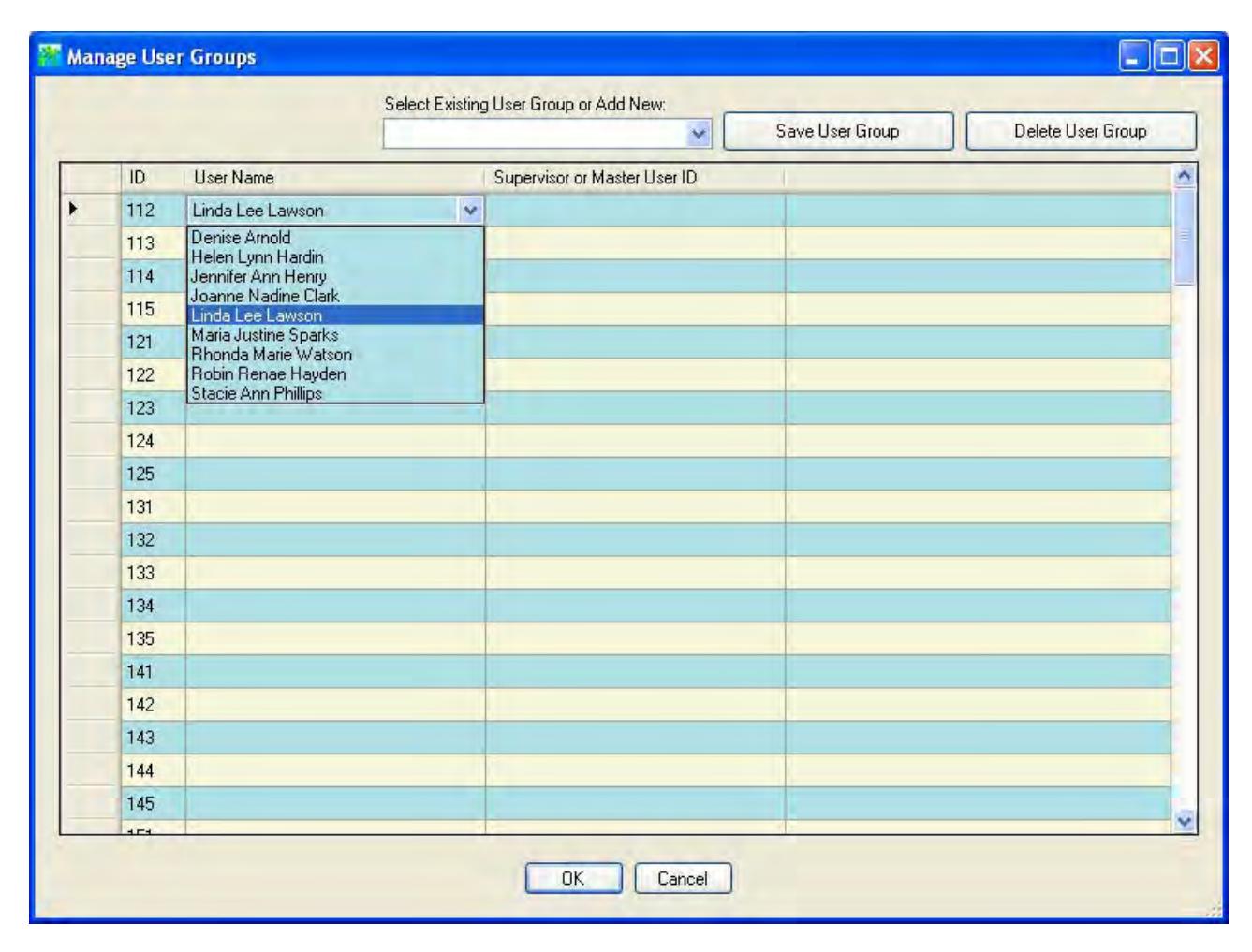
Task: Click the ID cell 144
Action: [x=154, y=770]
